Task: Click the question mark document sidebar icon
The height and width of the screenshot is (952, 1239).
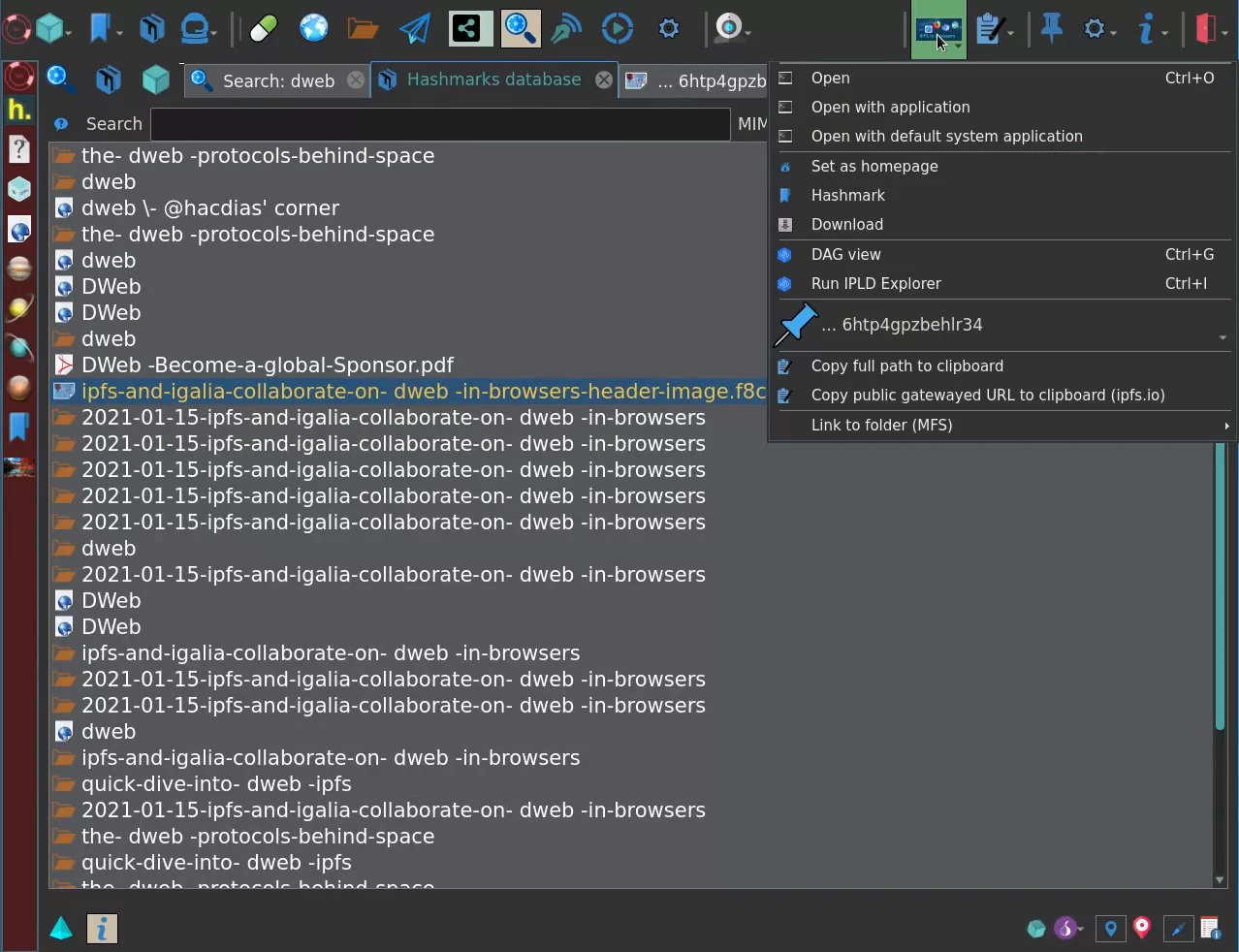Action: [x=19, y=149]
